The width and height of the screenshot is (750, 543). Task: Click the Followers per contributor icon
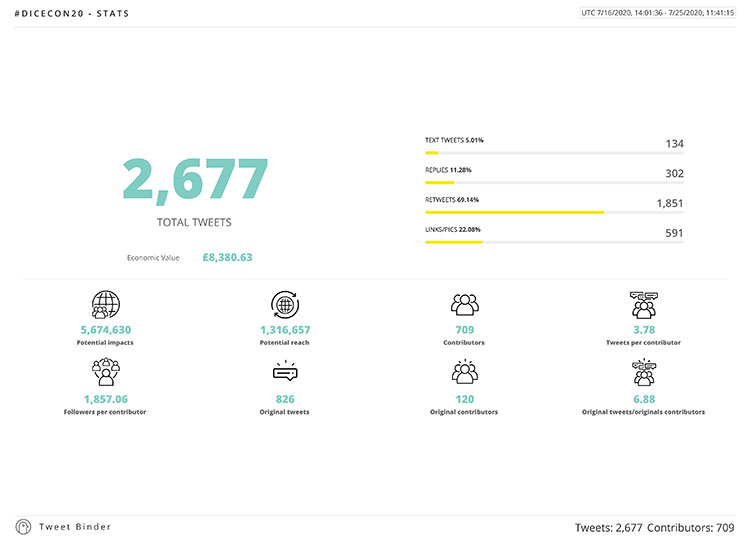click(105, 372)
